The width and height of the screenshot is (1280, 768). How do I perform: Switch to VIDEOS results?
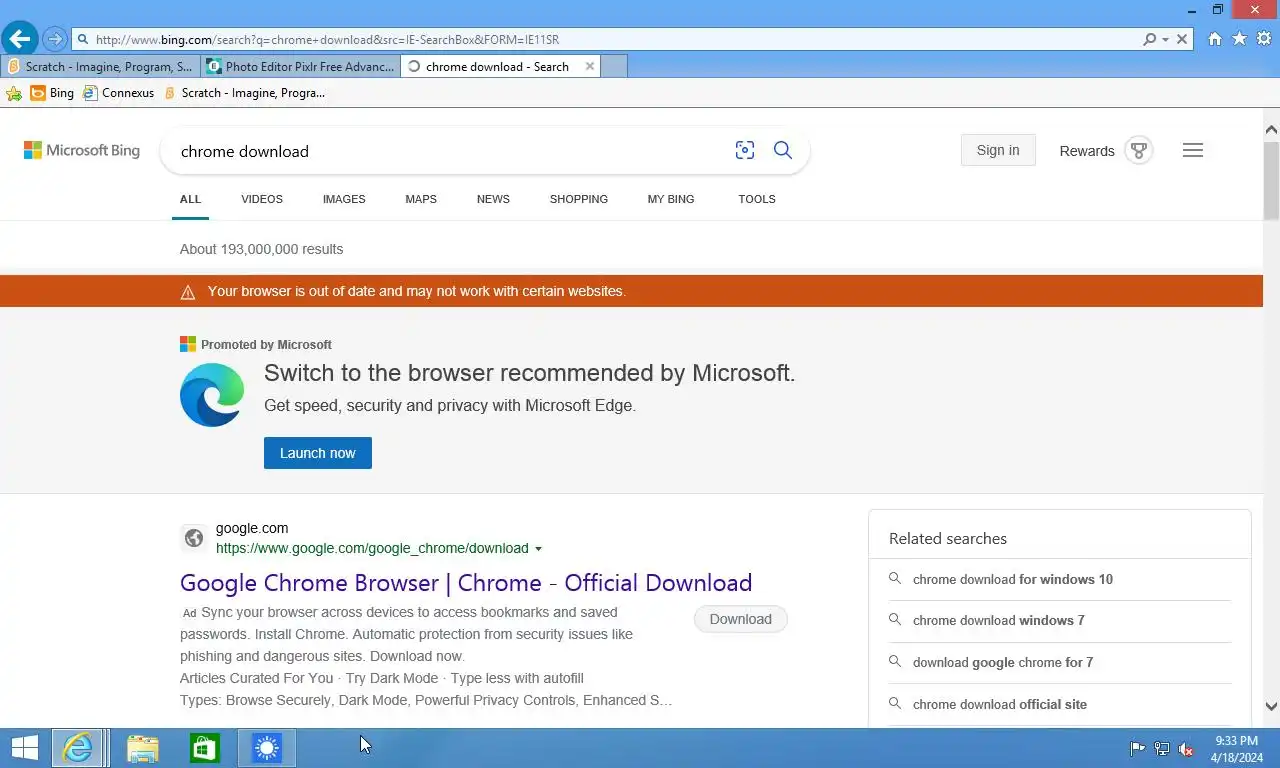click(x=262, y=199)
